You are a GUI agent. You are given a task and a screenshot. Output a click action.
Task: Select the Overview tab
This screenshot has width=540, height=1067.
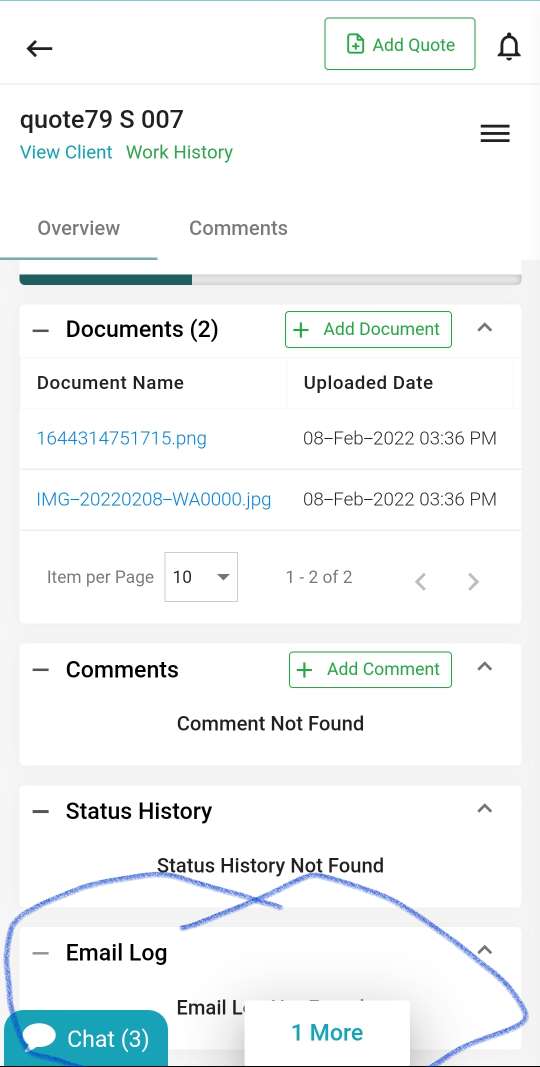79,228
